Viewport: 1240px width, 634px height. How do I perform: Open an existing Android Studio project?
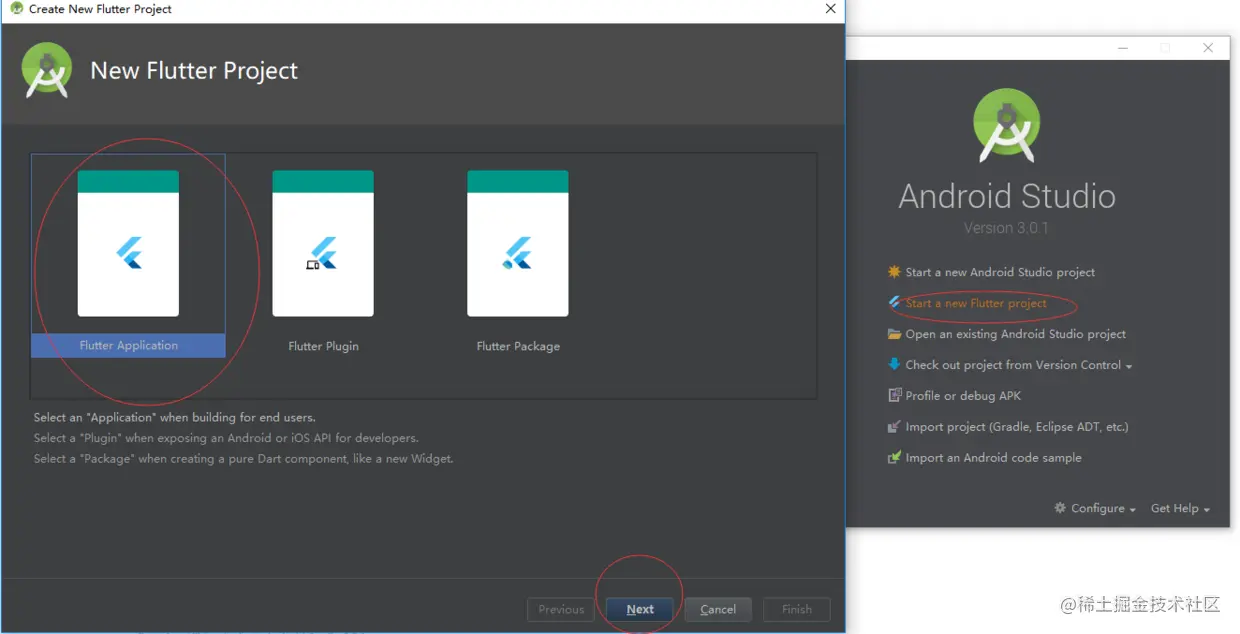click(x=1016, y=334)
